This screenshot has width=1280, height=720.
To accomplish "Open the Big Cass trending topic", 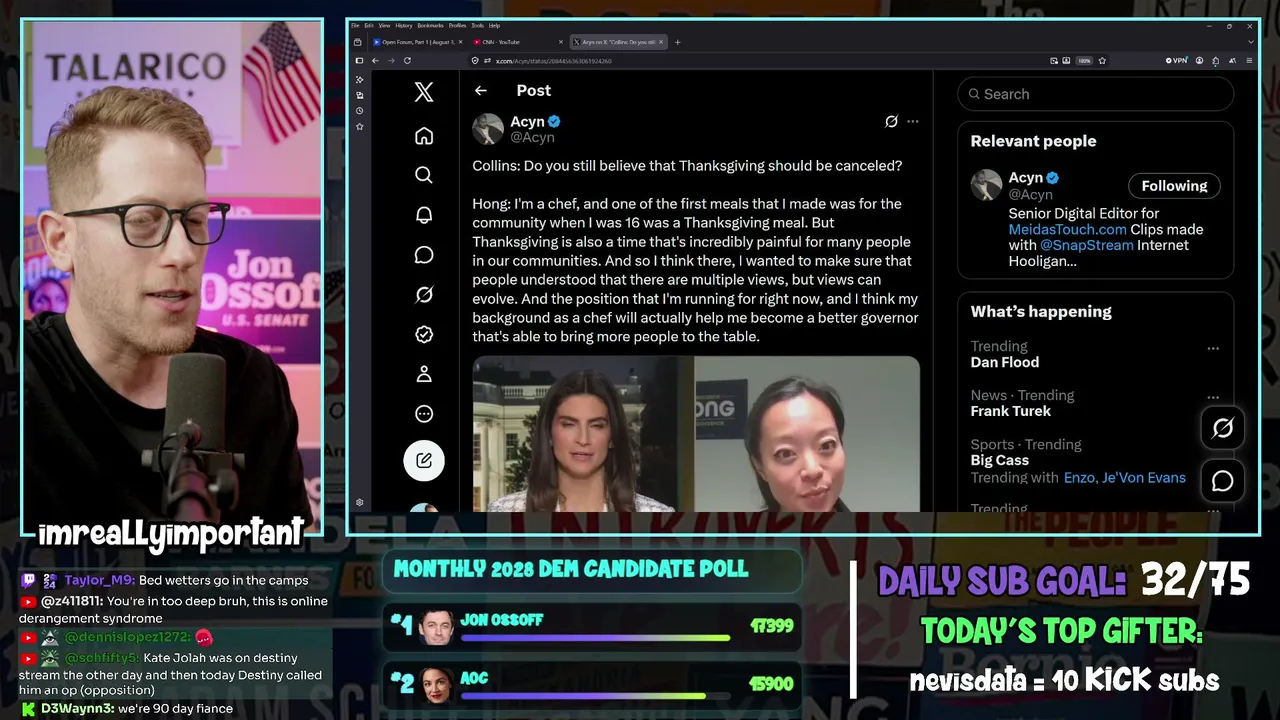I will click(x=999, y=460).
